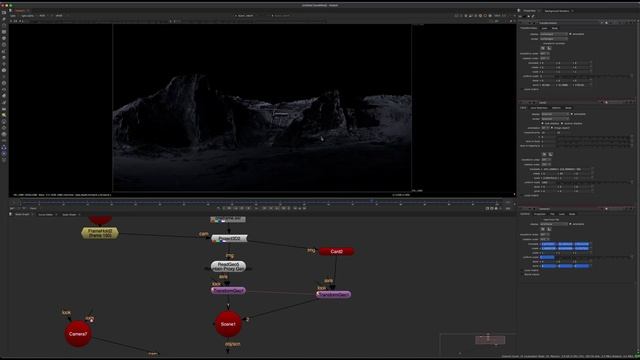This screenshot has height=360, width=640.
Task: Switch to the Dope Sheet tab
Action: click(69, 214)
